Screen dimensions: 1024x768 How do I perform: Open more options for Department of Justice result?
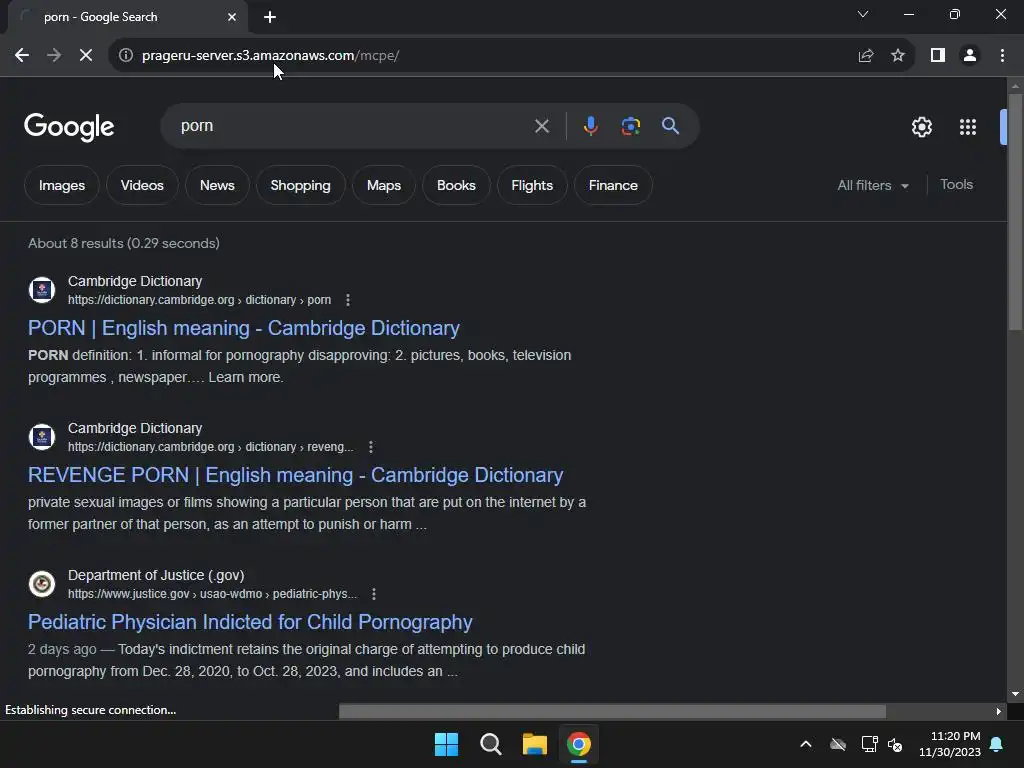point(374,594)
